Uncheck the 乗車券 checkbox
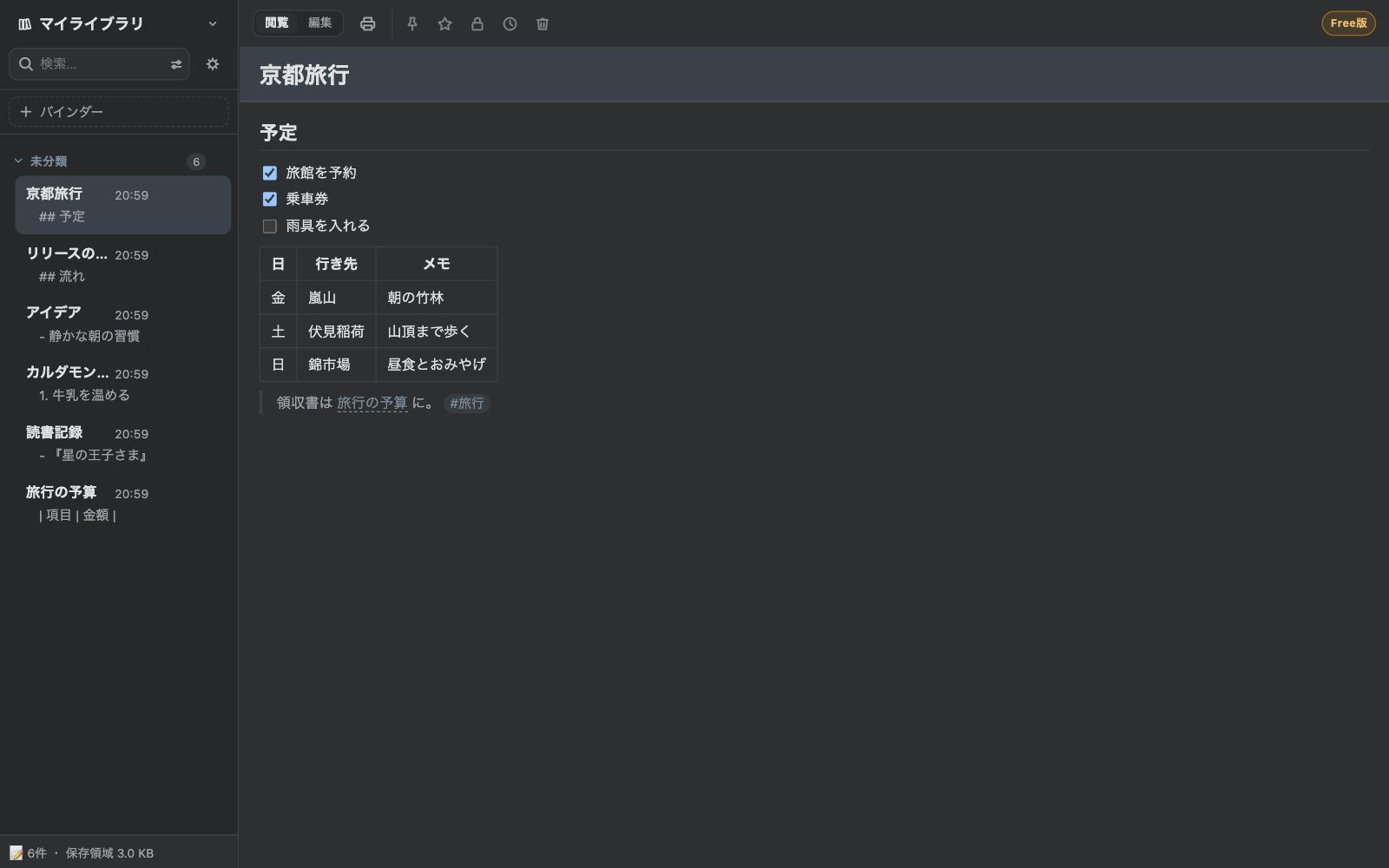 point(270,199)
